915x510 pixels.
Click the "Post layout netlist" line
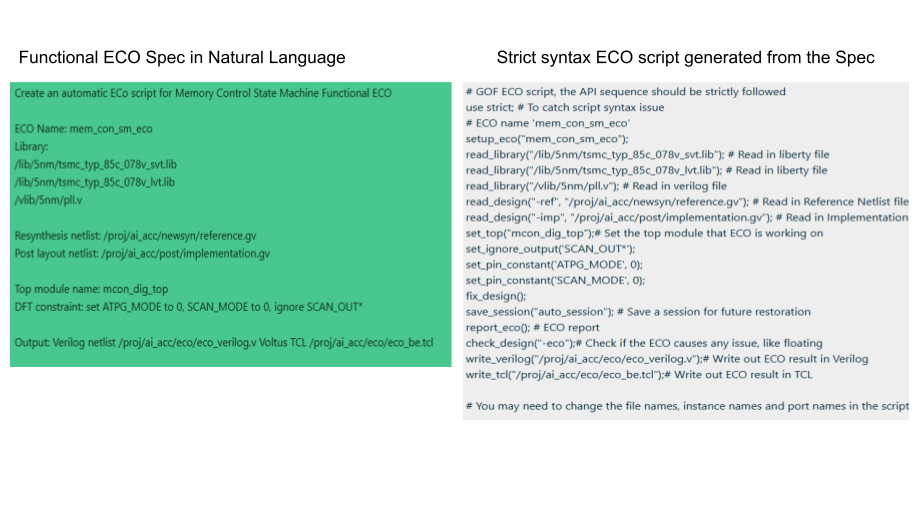coord(142,254)
